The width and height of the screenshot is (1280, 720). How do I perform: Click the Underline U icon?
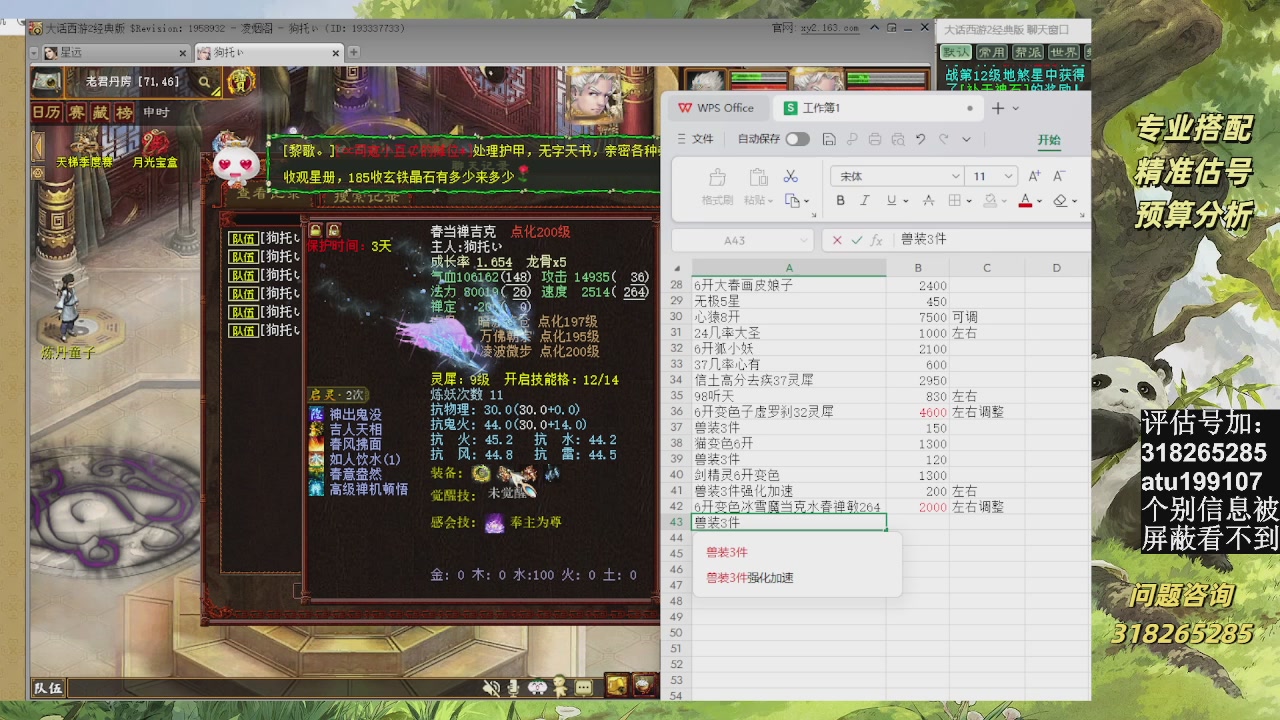click(x=891, y=201)
